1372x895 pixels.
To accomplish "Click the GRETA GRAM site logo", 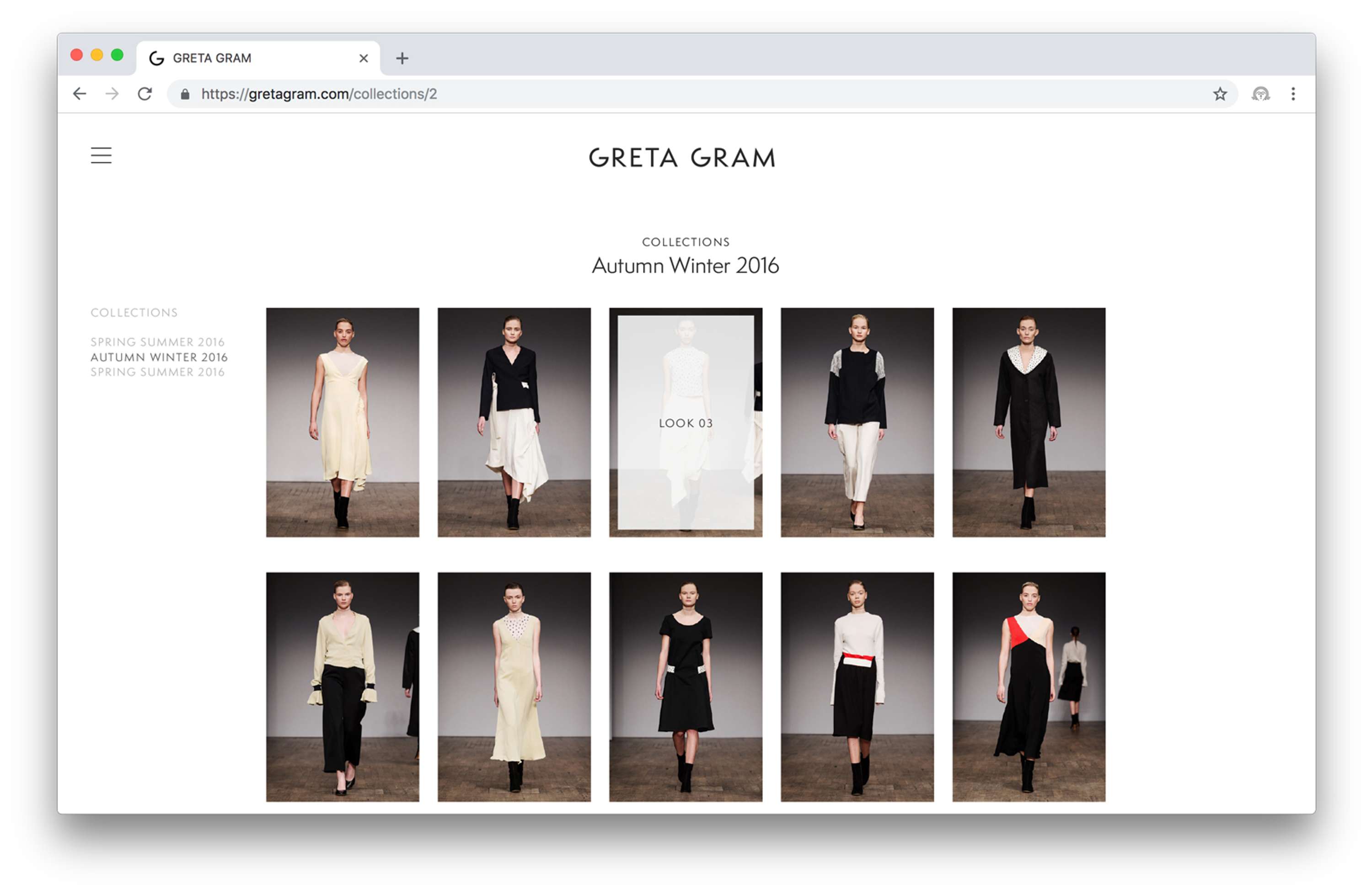I will click(x=682, y=158).
